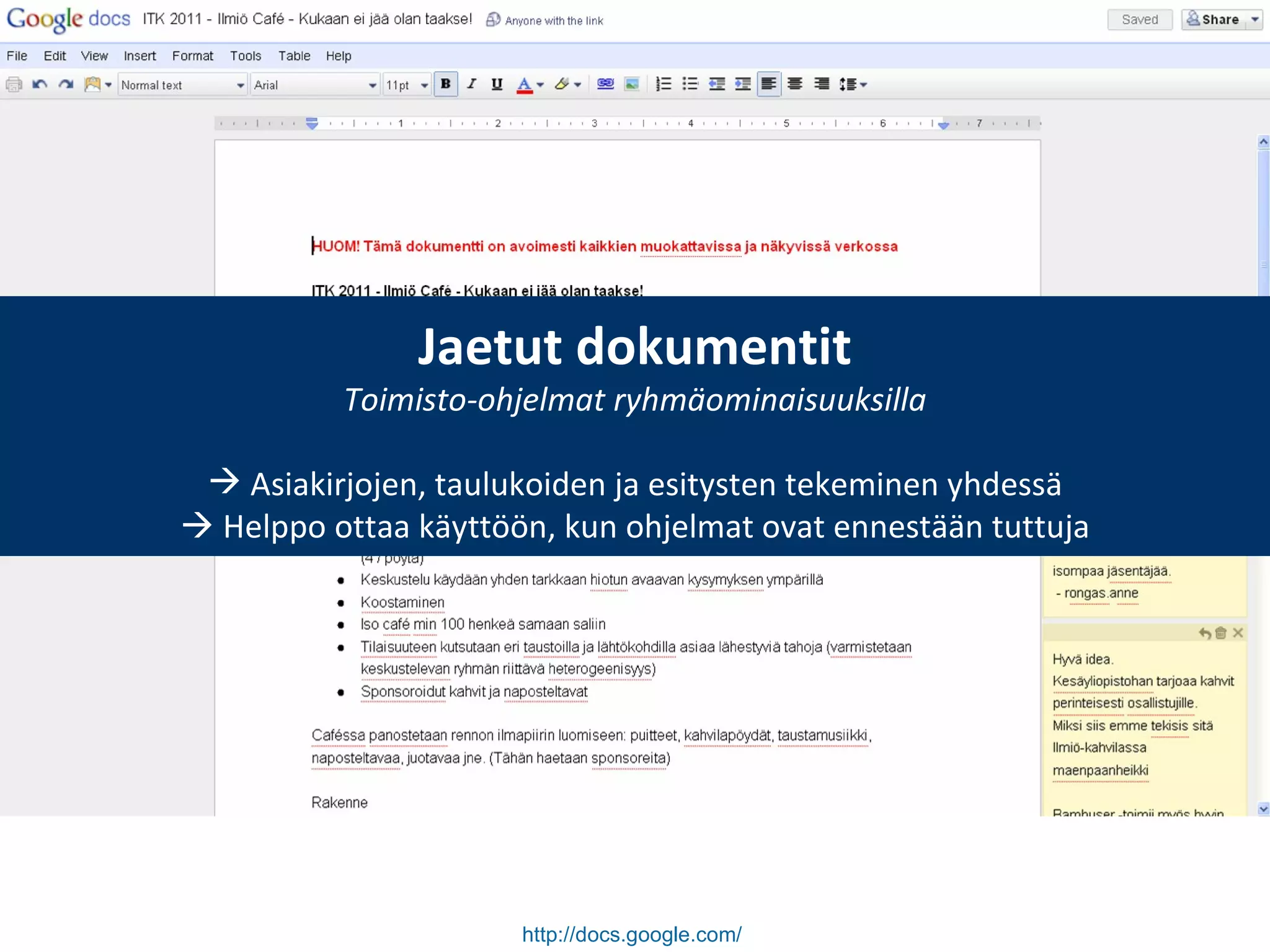
Task: Click the scroll up arrow
Action: click(x=1263, y=142)
